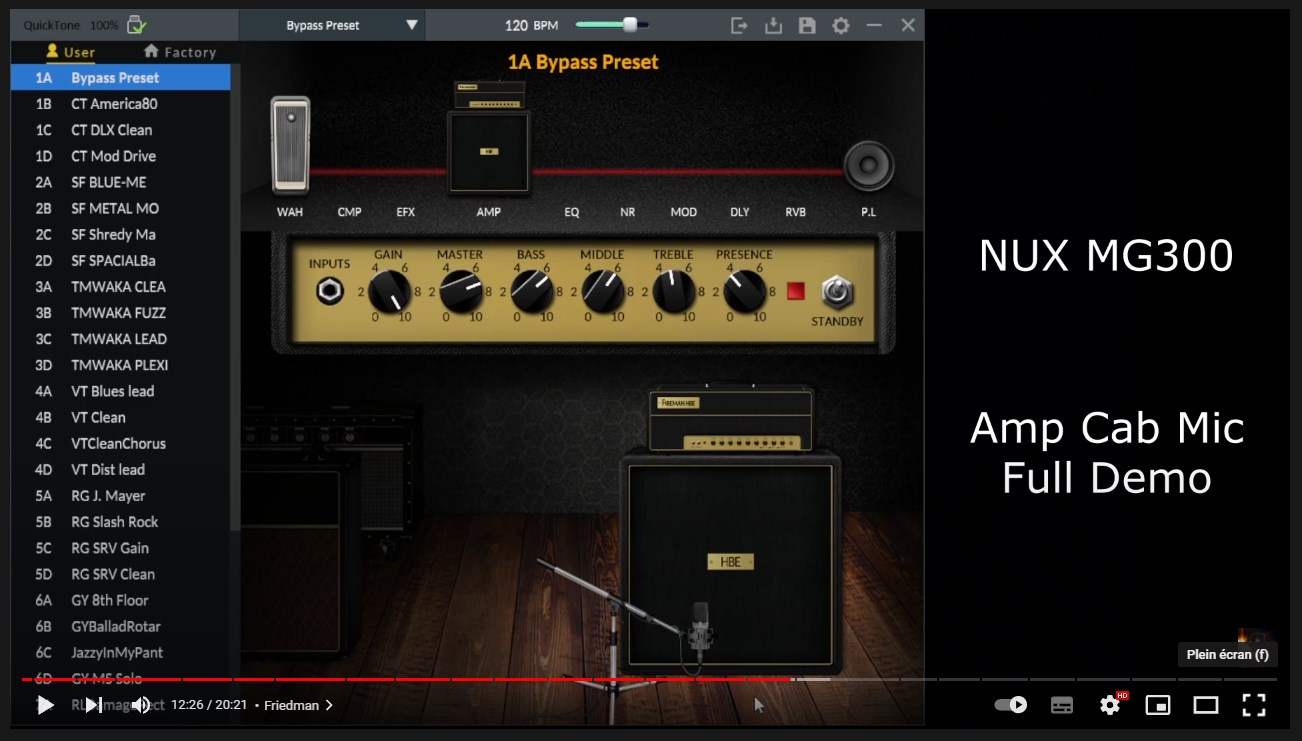Screen dimensions: 1302x741
Task: Open QuickTone settings gear
Action: pyautogui.click(x=841, y=25)
